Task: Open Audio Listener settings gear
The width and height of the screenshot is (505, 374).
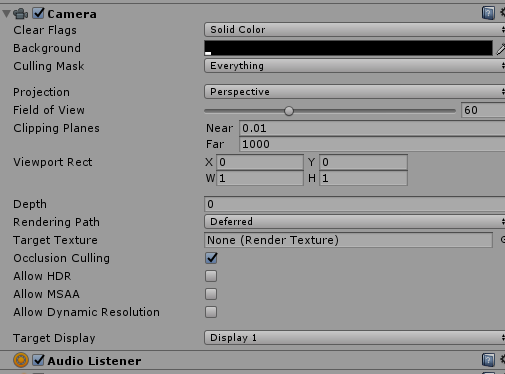Action: pyautogui.click(x=503, y=360)
